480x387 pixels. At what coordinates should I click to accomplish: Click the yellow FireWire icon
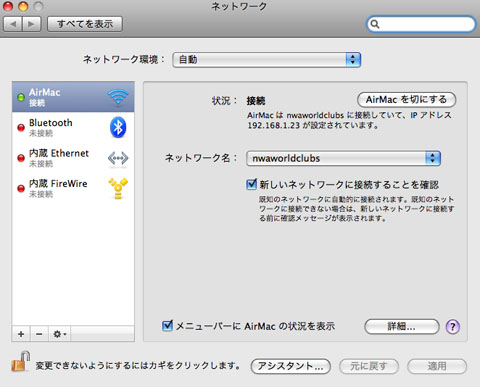click(x=118, y=188)
